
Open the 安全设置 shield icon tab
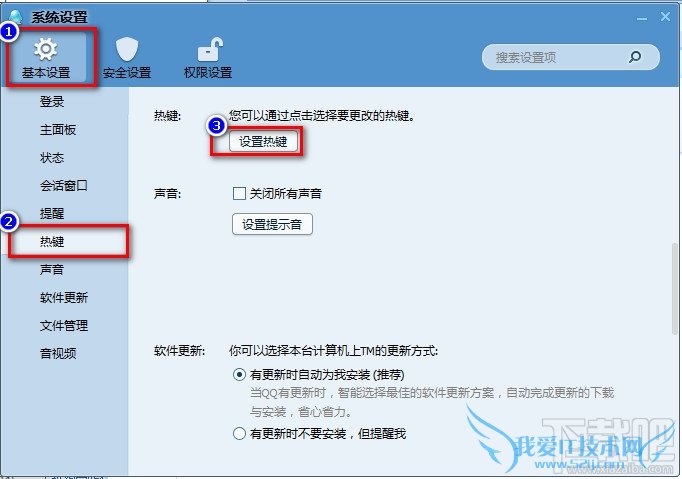point(127,58)
